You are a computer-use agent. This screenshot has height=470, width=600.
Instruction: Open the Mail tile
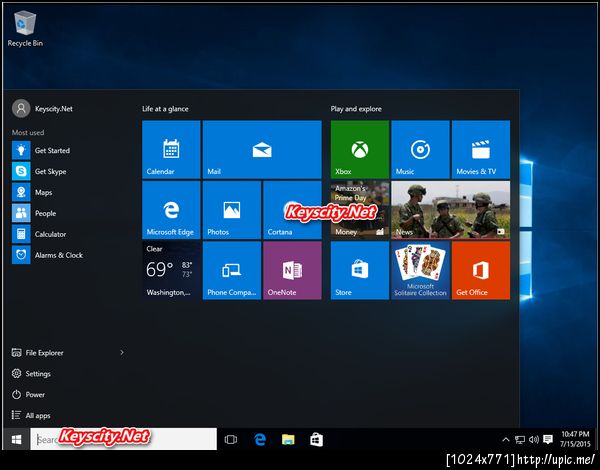point(262,149)
